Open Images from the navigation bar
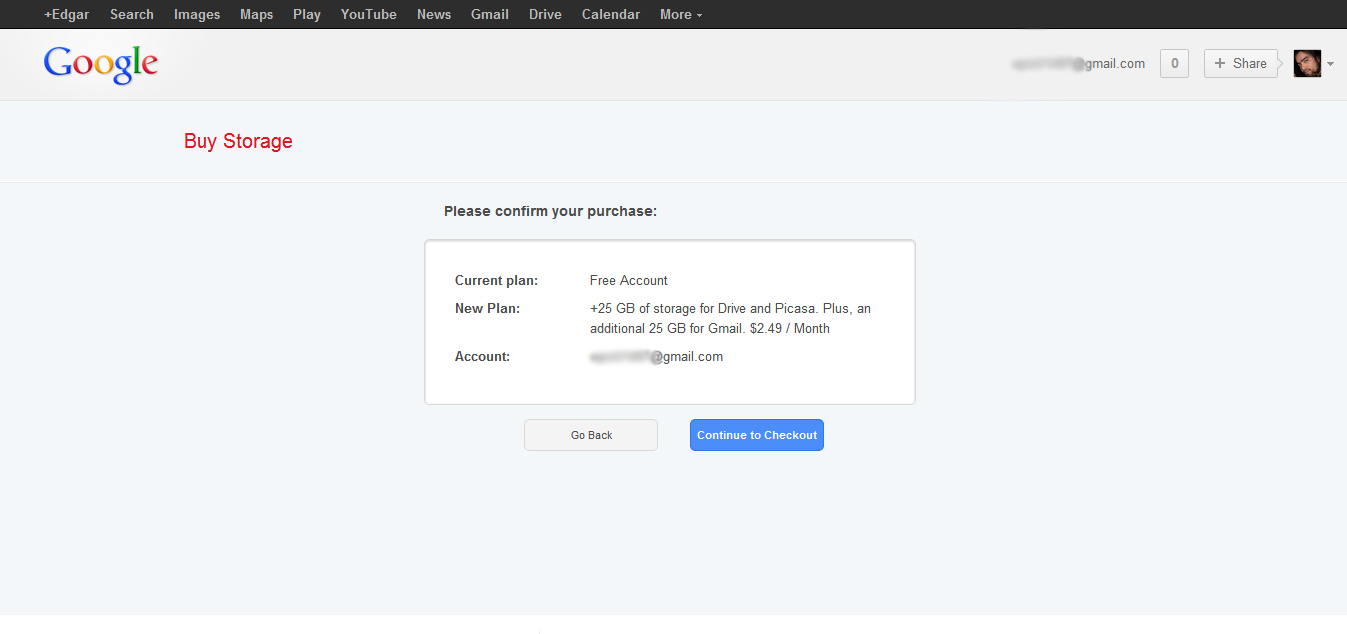The image size is (1347, 634). [196, 14]
